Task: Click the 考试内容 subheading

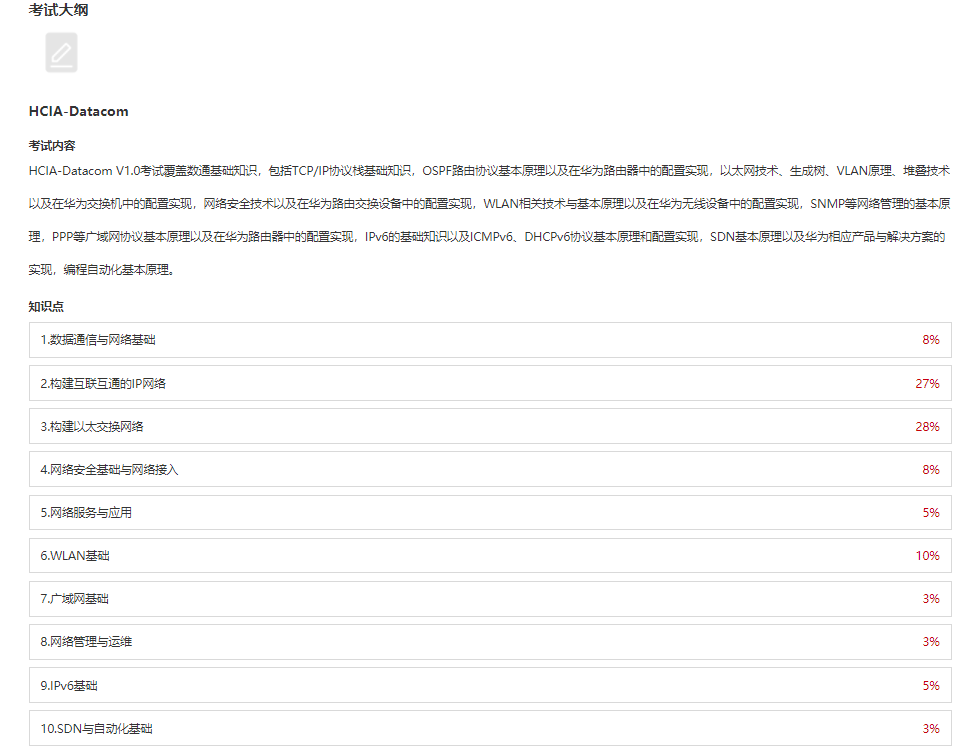Action: [x=52, y=145]
